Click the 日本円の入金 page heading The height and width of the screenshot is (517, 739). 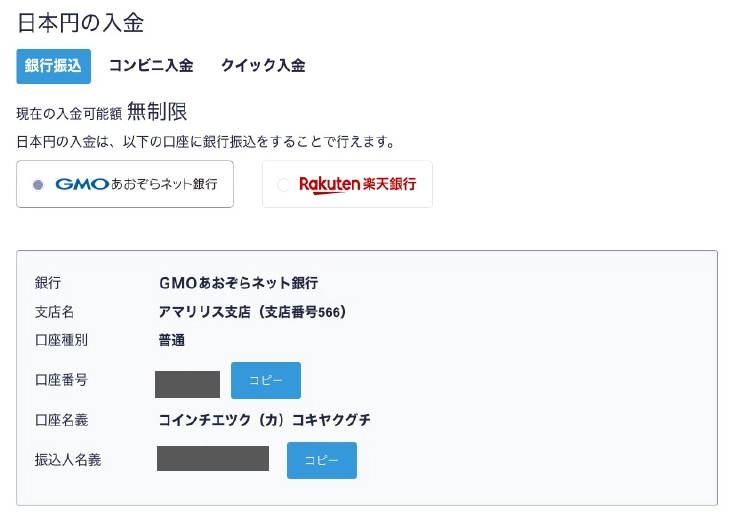pos(80,23)
